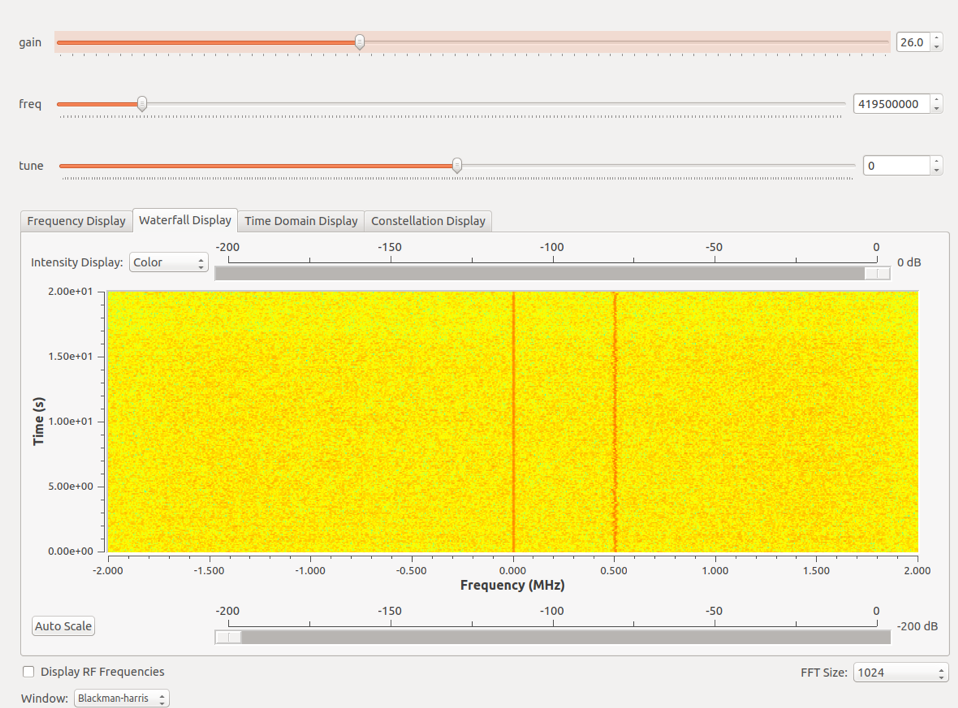The image size is (958, 708).
Task: Focus the freq value field showing 419500000
Action: point(891,104)
